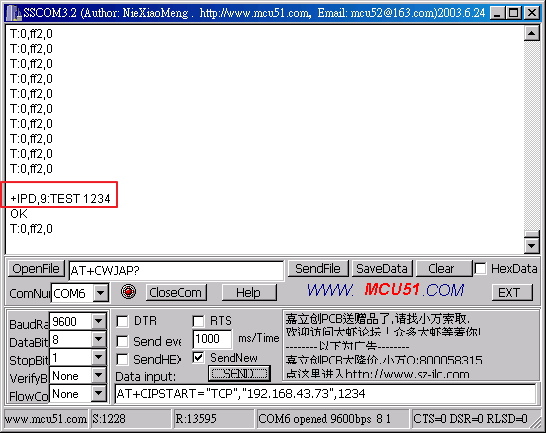Click the OK line in receive window

pyautogui.click(x=19, y=214)
